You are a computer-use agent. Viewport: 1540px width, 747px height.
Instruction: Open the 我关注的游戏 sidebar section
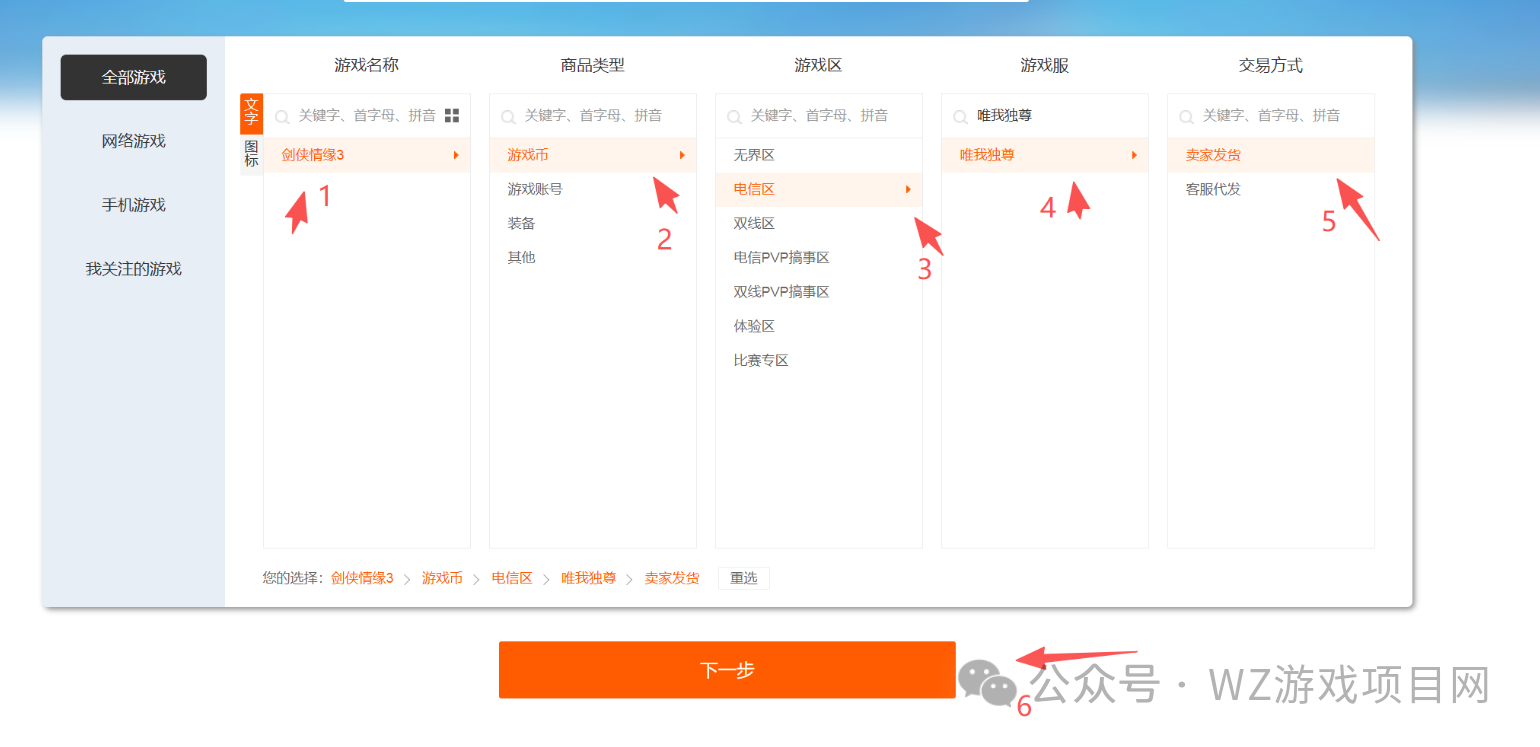(133, 268)
